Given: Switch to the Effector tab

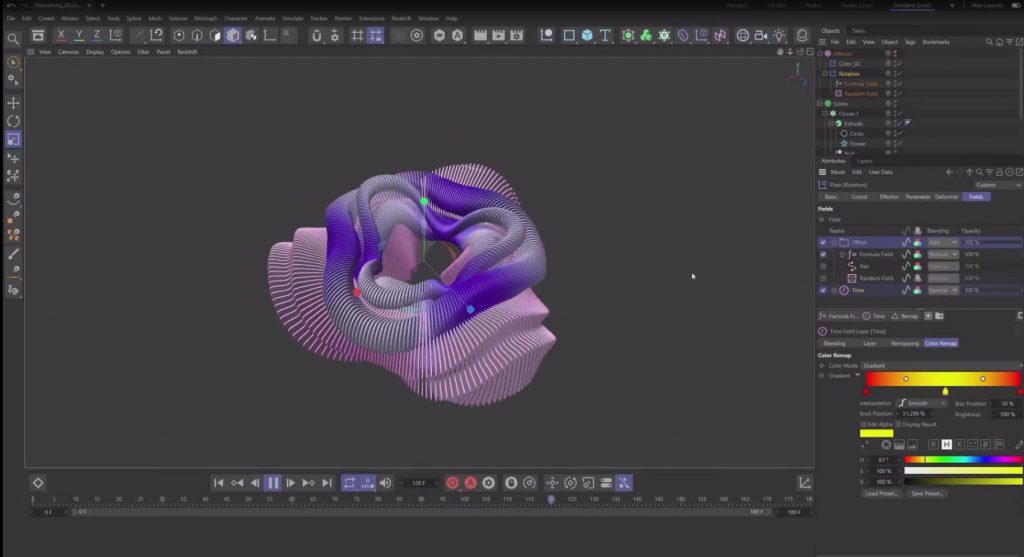Looking at the screenshot, I should tap(889, 197).
